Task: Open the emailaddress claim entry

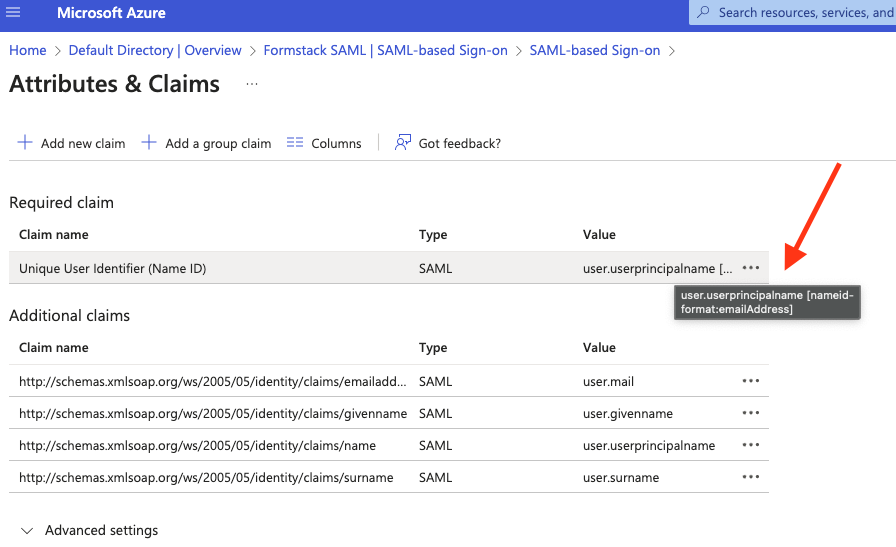Action: point(213,381)
